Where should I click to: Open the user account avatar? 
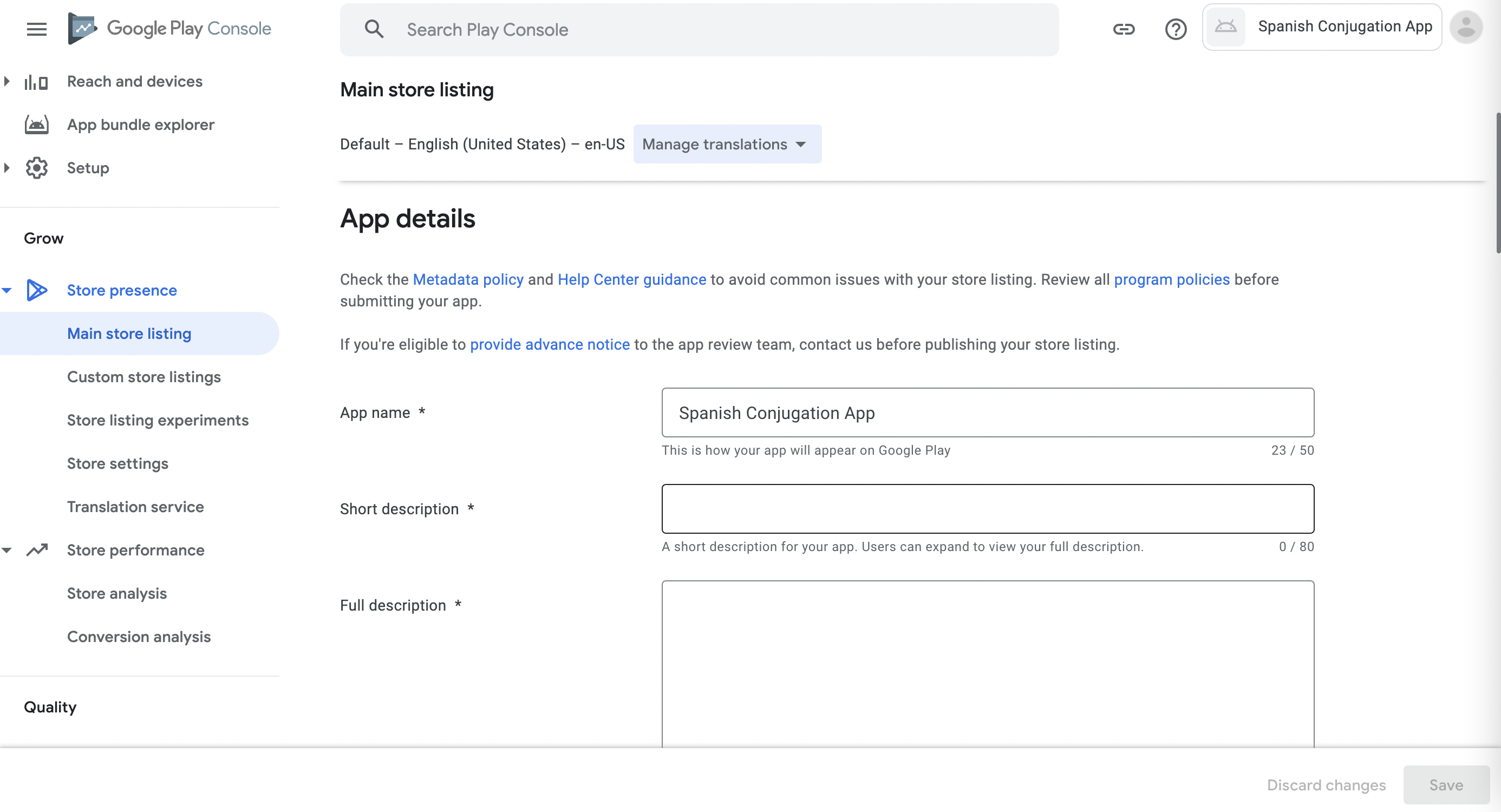pos(1466,28)
